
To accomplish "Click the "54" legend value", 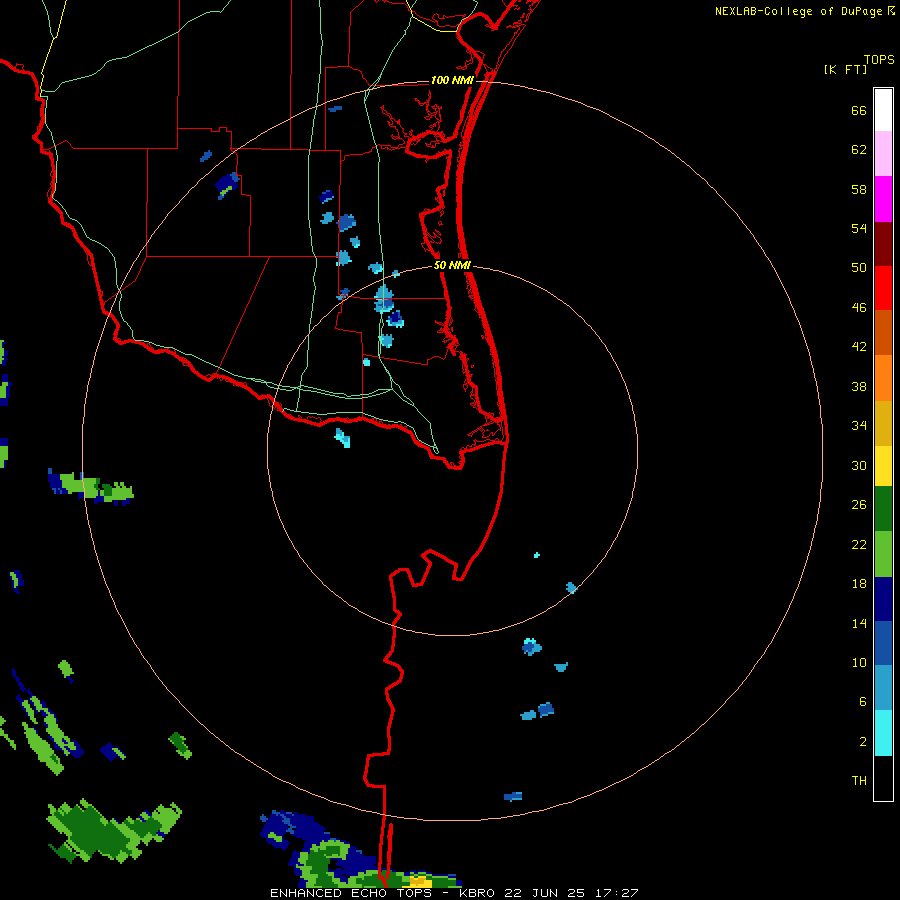I will 859,228.
